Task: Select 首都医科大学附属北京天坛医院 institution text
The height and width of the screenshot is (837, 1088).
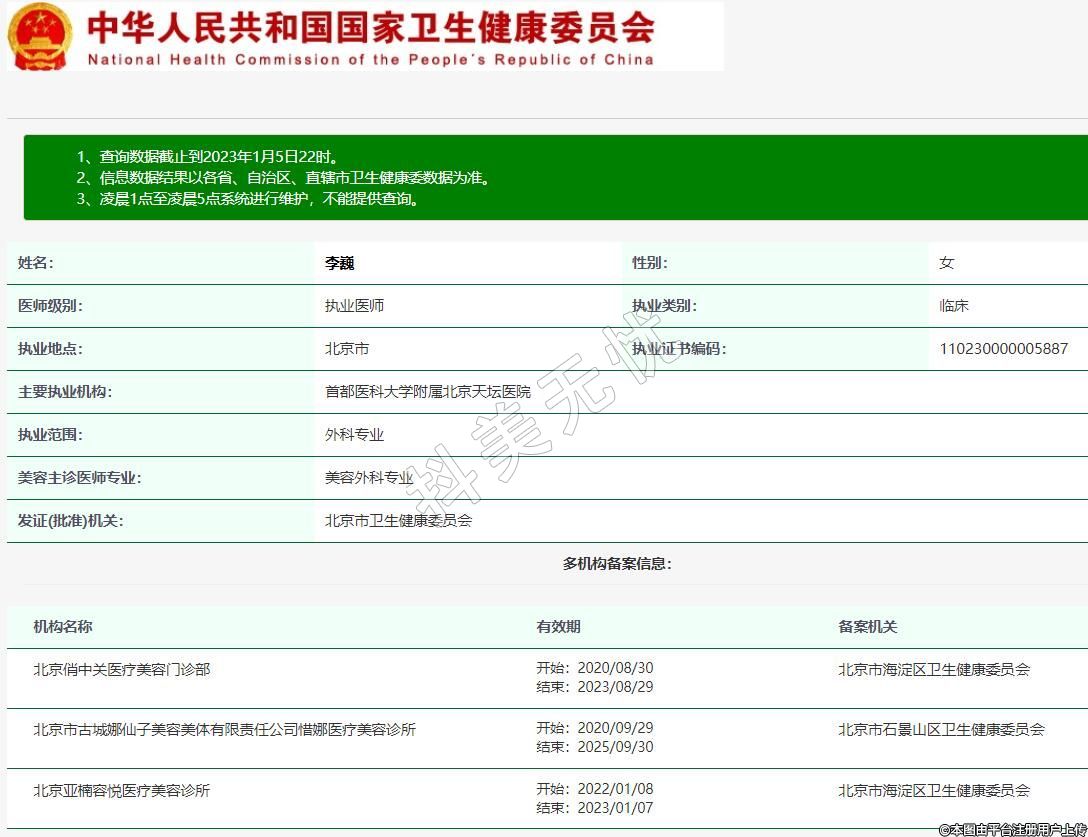Action: click(428, 392)
